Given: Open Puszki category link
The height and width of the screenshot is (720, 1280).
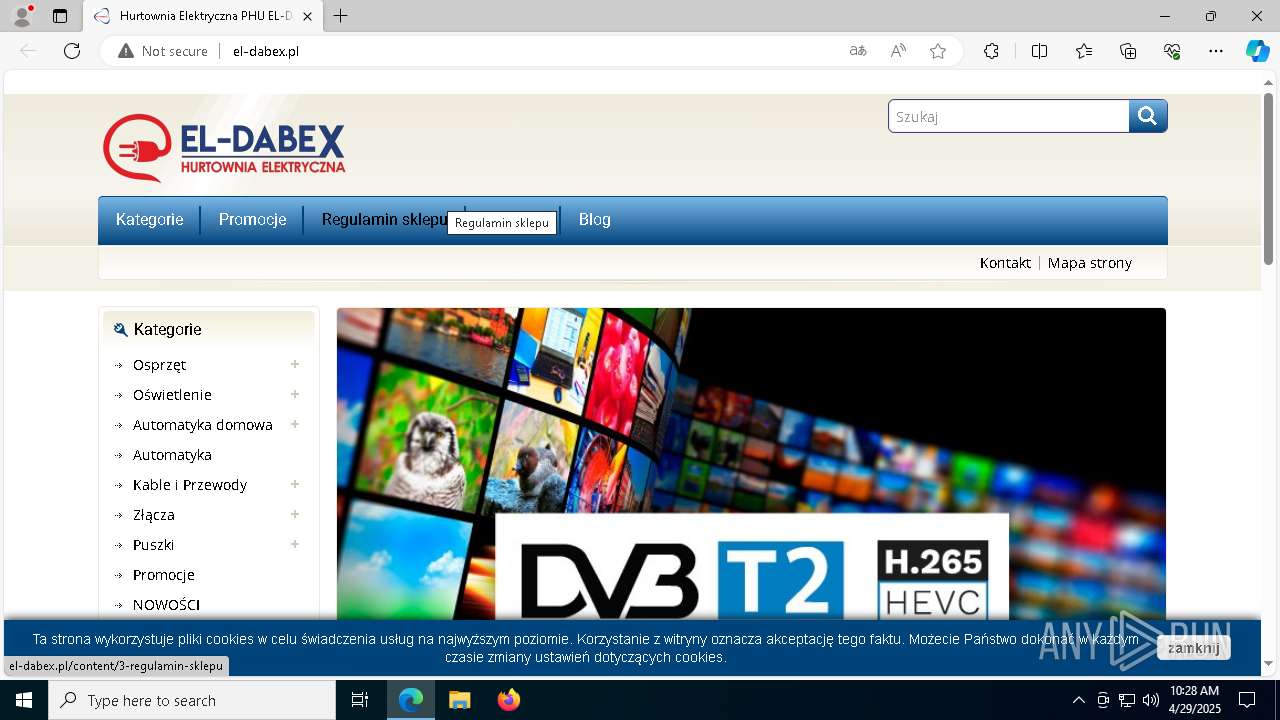Looking at the screenshot, I should [153, 545].
